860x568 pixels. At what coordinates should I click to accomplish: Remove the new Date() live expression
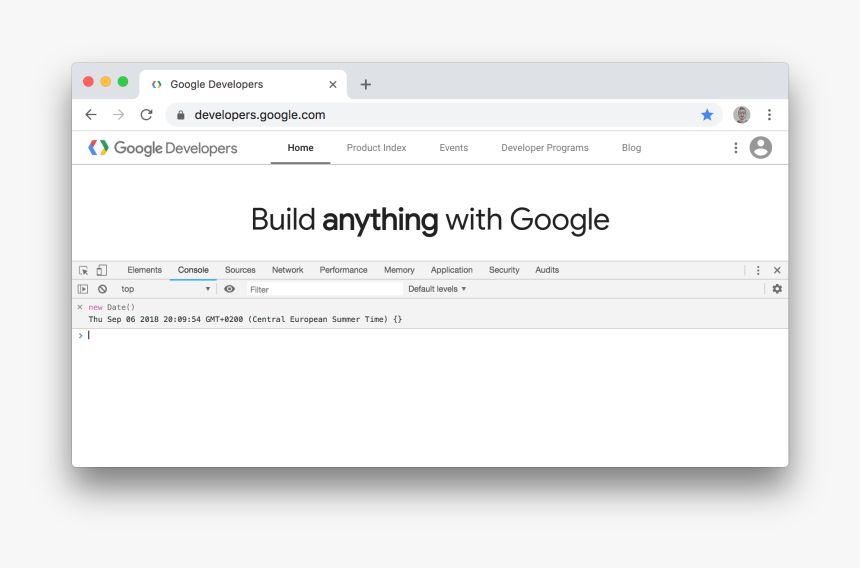(80, 307)
